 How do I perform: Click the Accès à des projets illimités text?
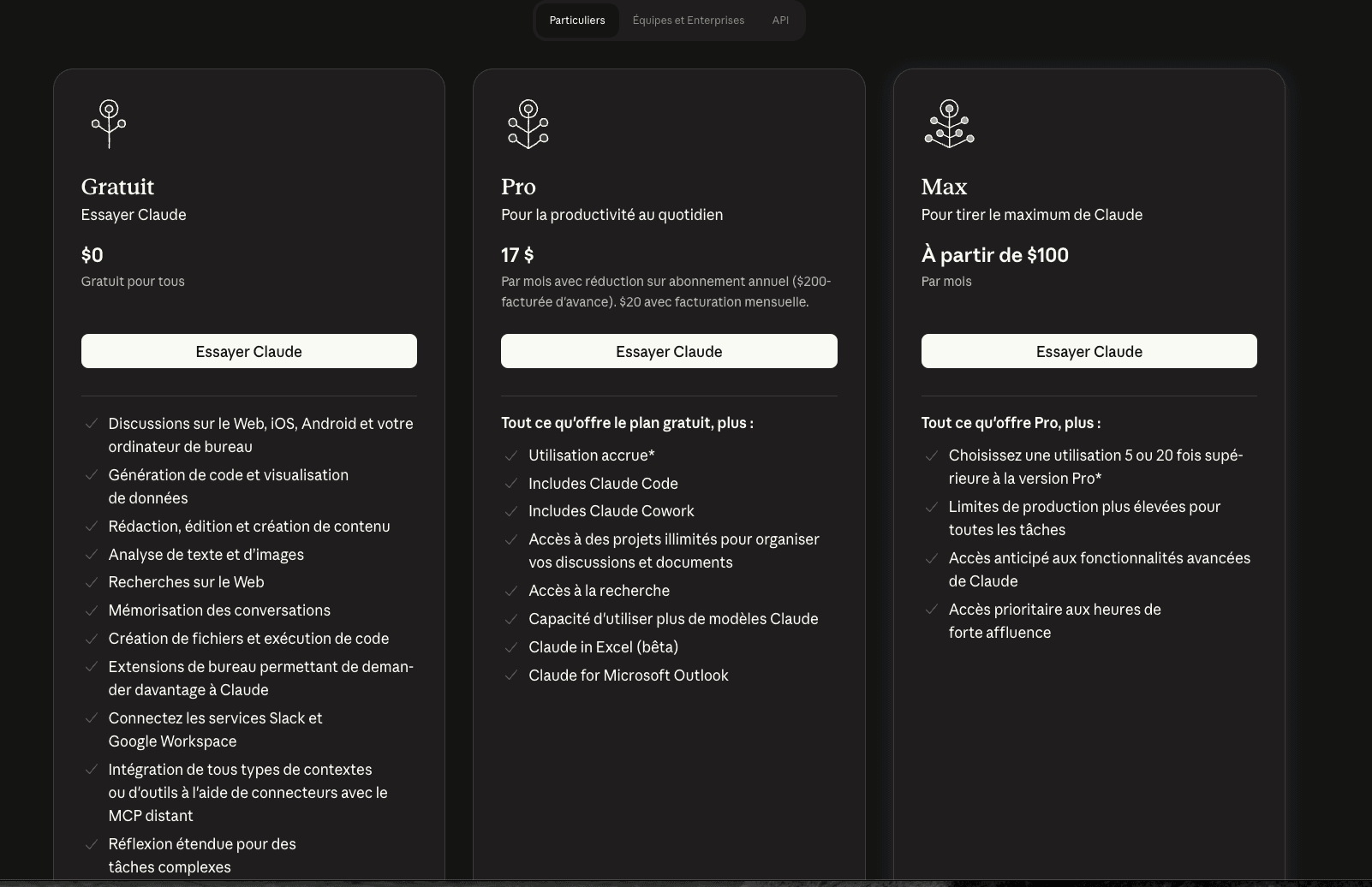click(674, 551)
